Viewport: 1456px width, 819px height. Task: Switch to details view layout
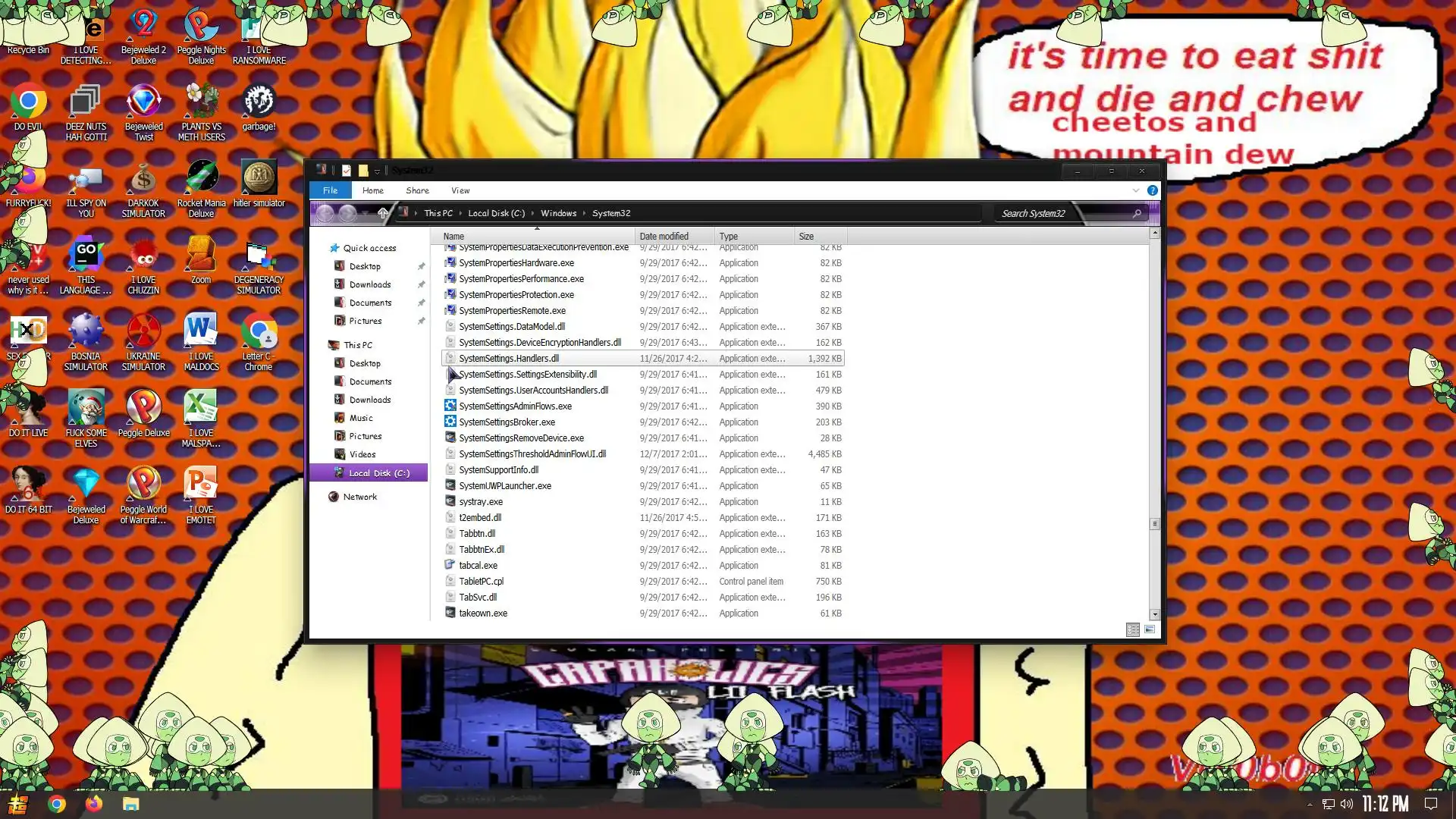pos(1132,629)
